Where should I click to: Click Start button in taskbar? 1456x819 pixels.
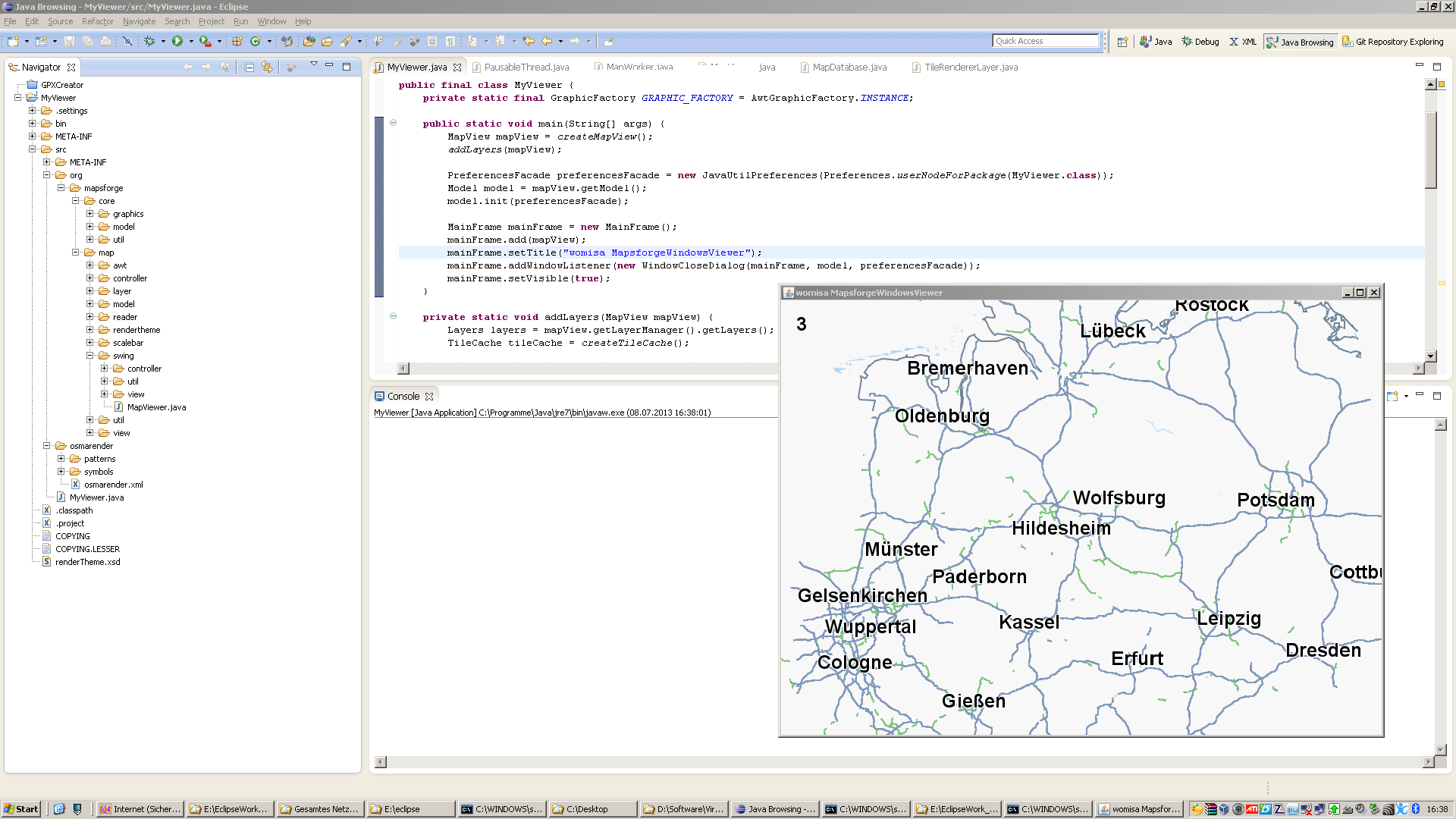click(21, 809)
